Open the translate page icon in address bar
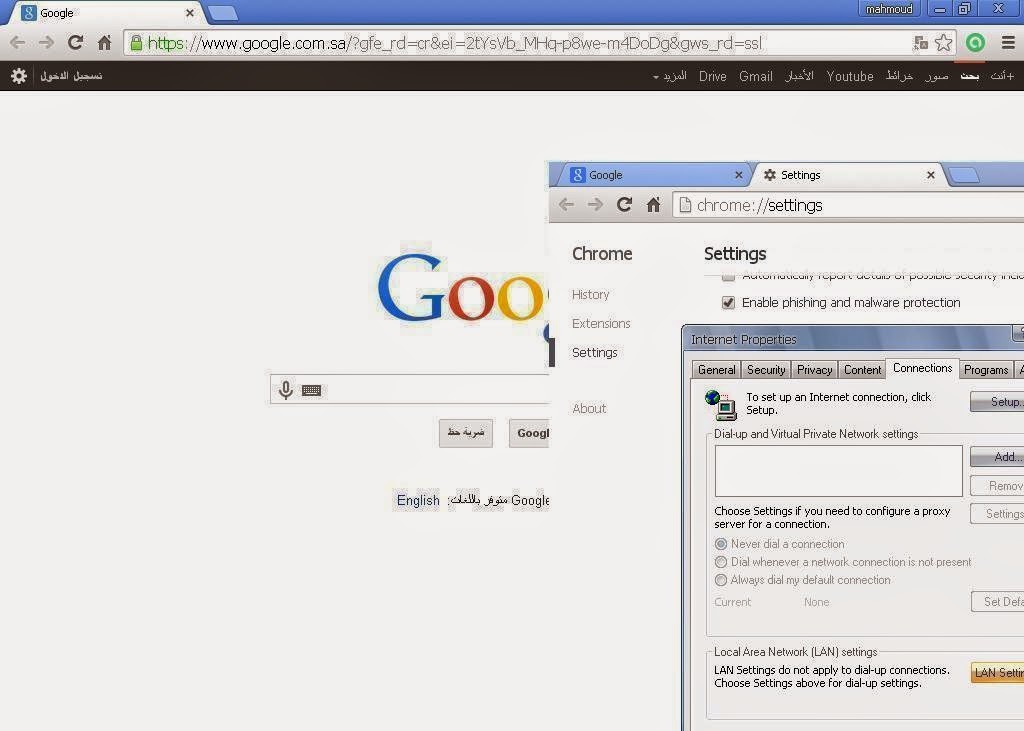 point(921,43)
